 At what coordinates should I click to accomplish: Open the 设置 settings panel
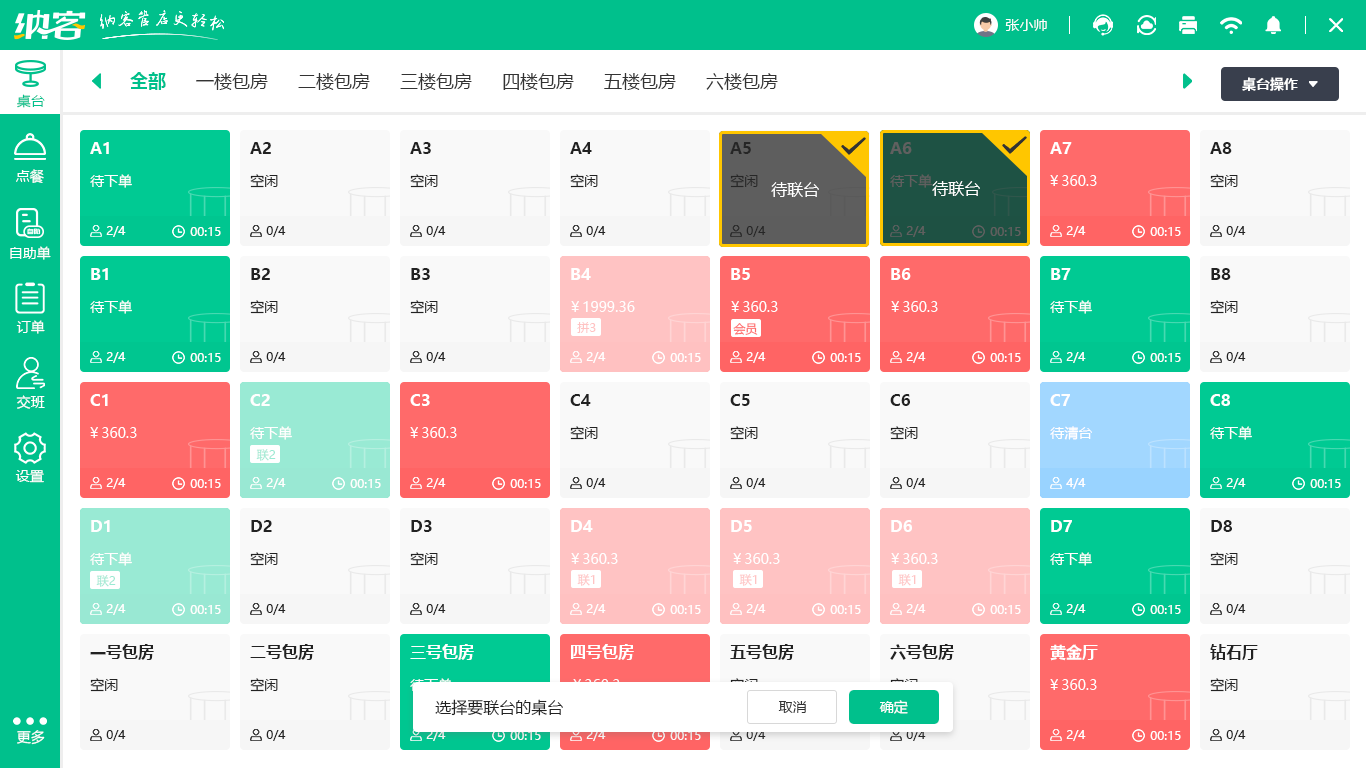(x=30, y=459)
